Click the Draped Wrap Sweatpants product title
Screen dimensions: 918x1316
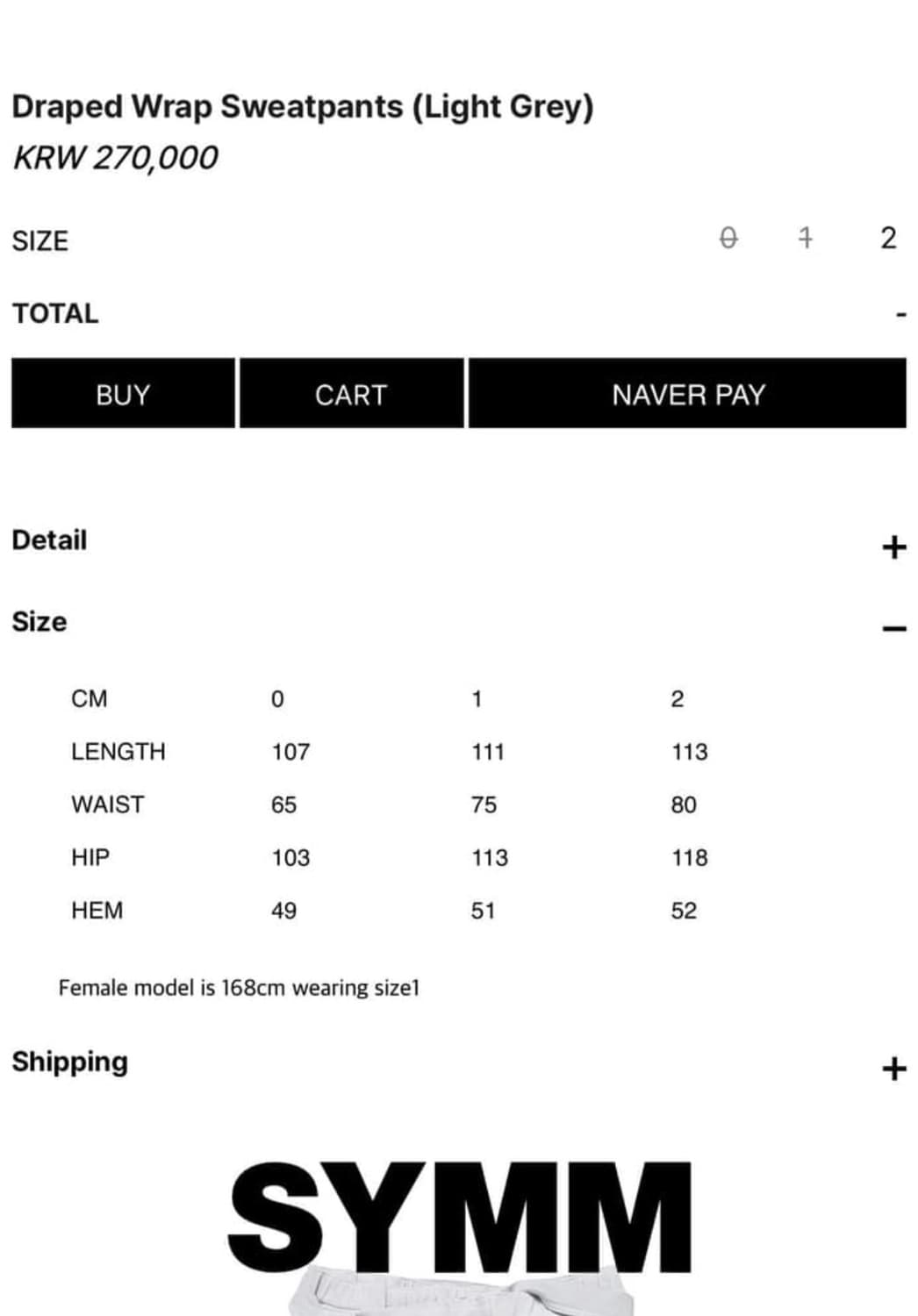[x=303, y=107]
